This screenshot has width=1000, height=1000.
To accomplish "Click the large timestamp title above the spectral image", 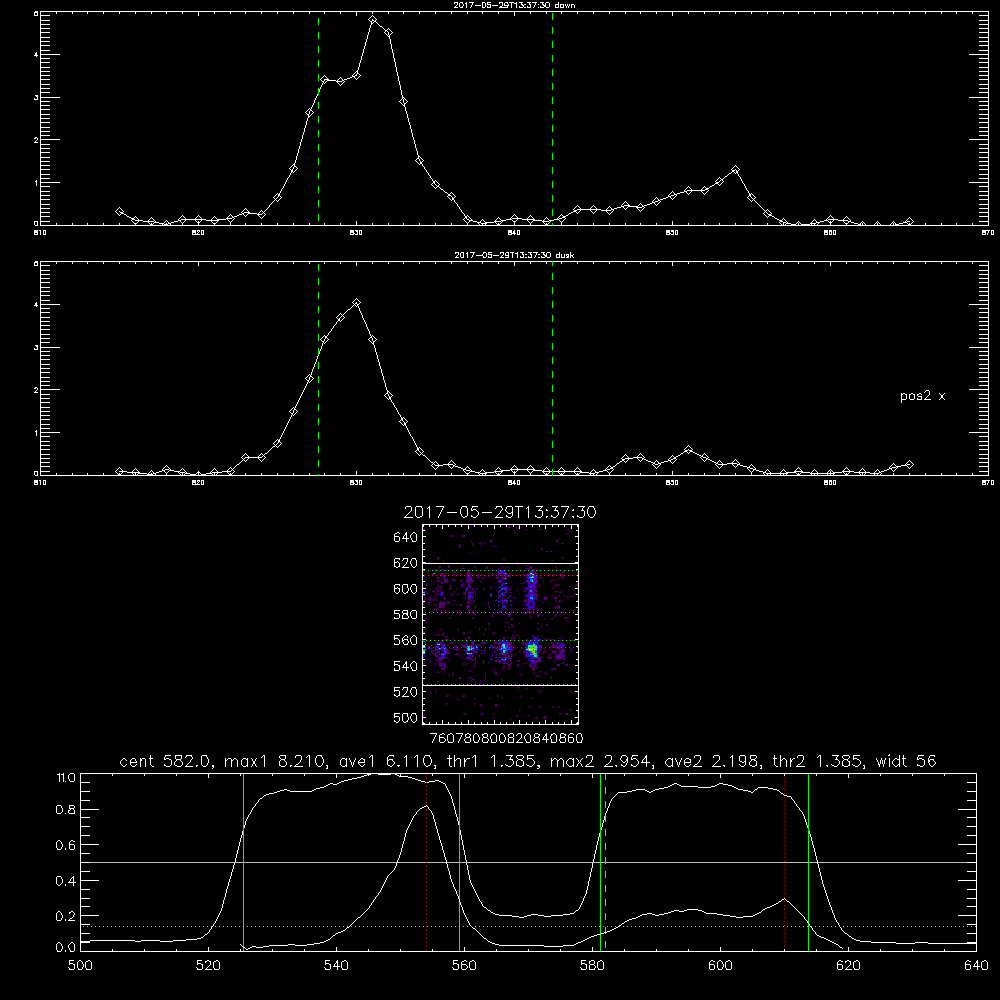I will (x=500, y=512).
